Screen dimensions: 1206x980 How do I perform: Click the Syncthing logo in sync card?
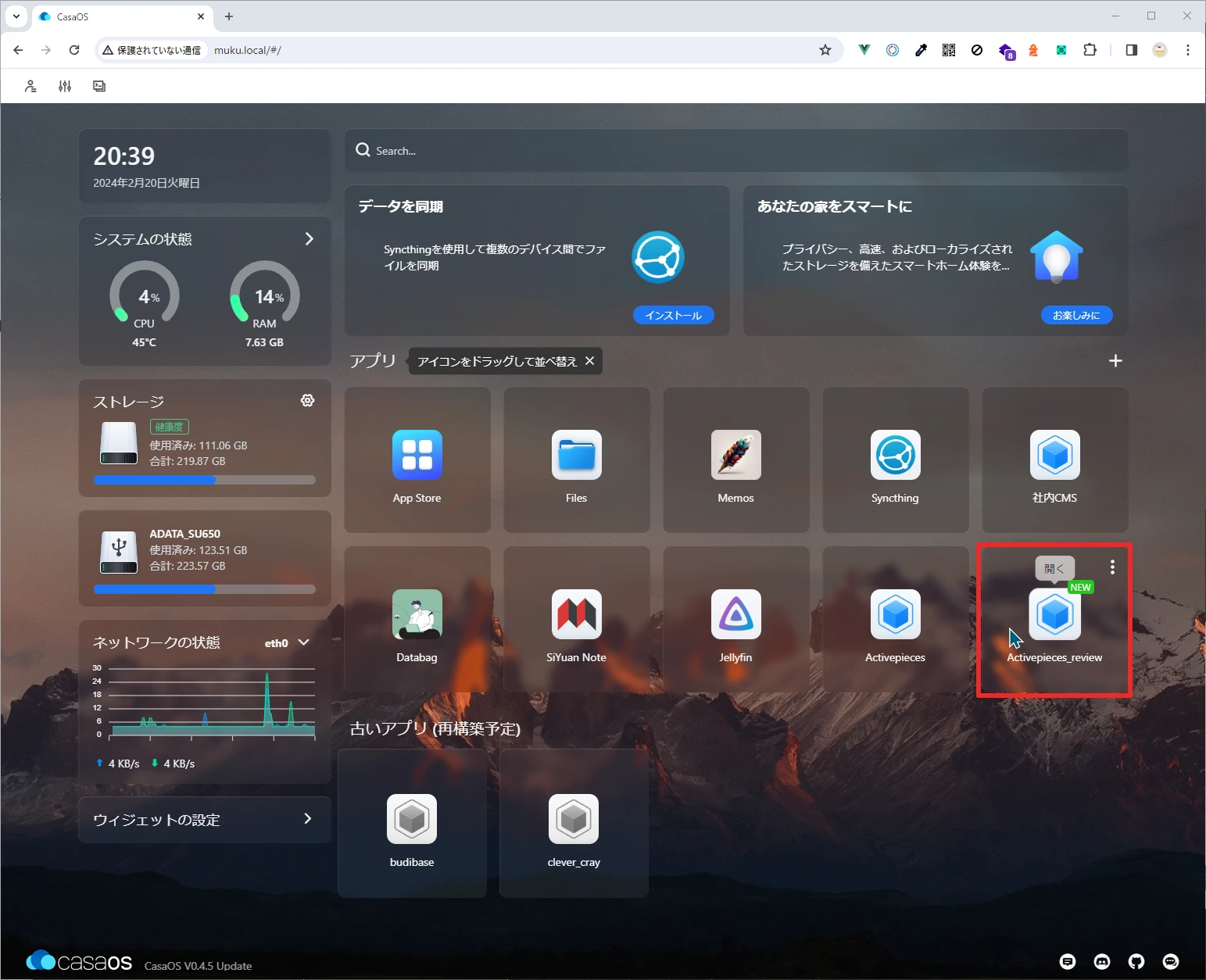click(658, 257)
